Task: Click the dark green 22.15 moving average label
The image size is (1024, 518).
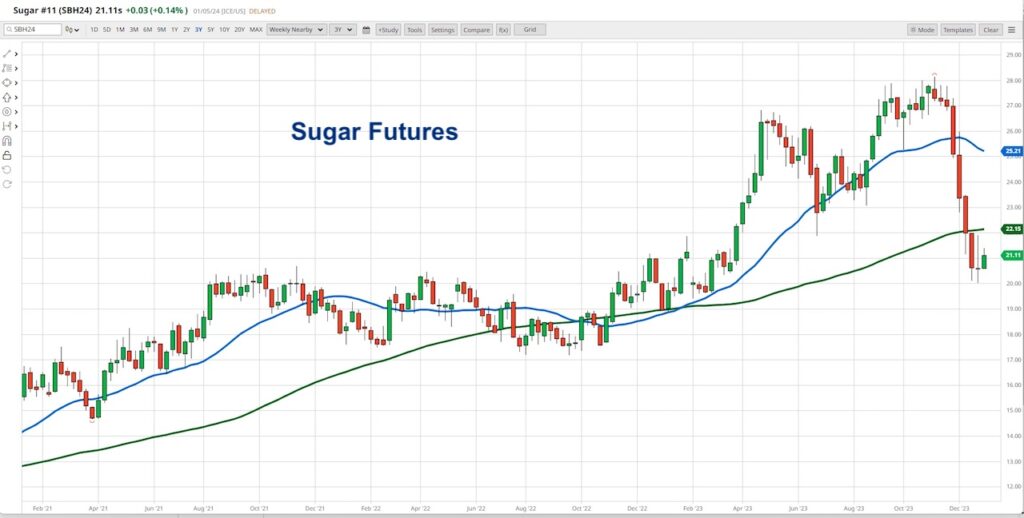Action: coord(1012,229)
